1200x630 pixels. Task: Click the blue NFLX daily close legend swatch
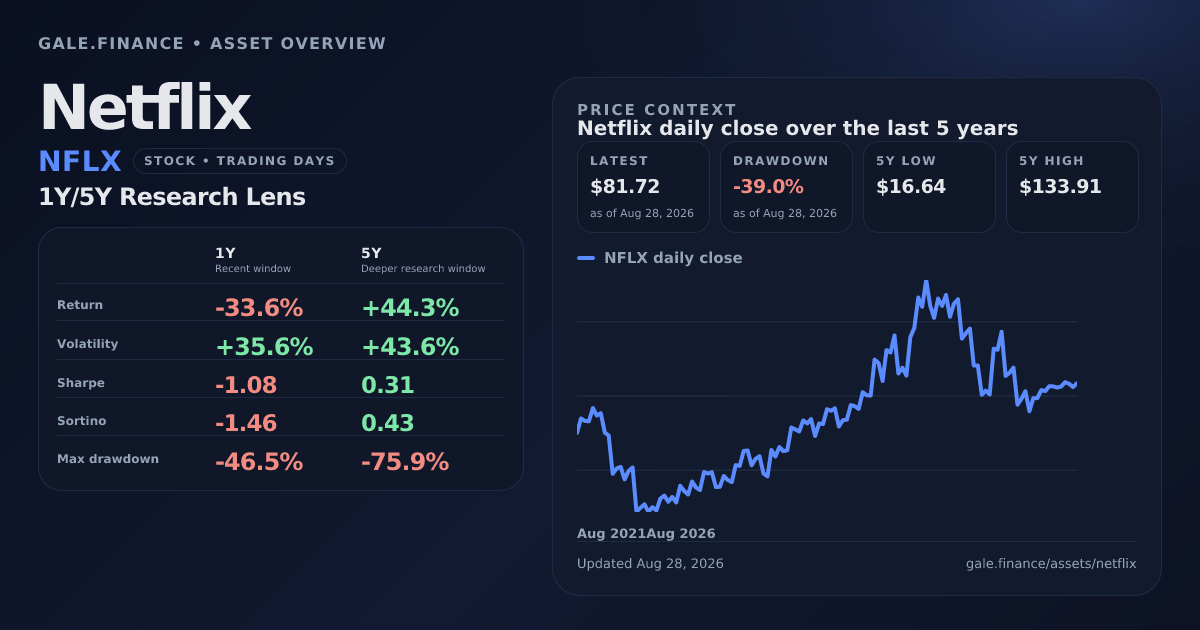(x=586, y=258)
